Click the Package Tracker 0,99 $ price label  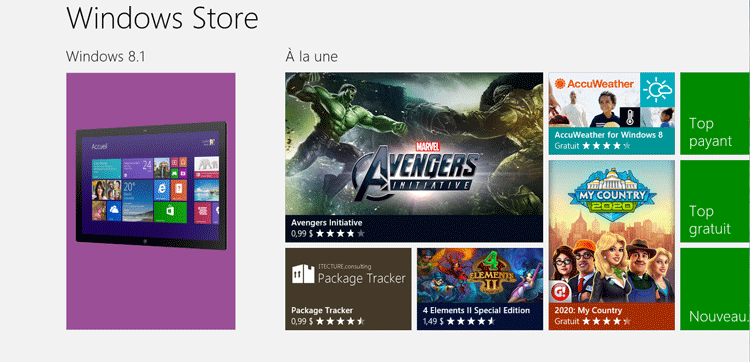tap(302, 321)
